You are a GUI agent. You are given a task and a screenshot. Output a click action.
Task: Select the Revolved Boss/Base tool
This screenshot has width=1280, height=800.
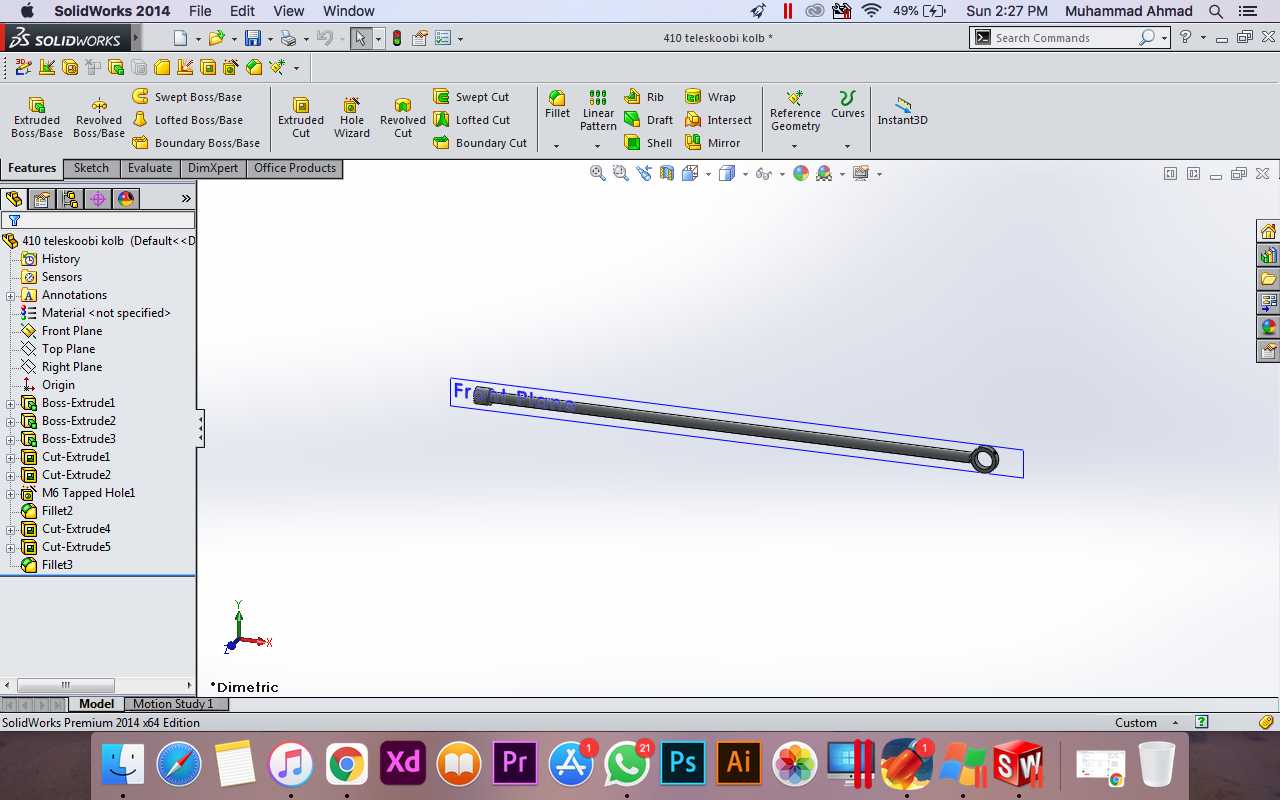click(99, 118)
